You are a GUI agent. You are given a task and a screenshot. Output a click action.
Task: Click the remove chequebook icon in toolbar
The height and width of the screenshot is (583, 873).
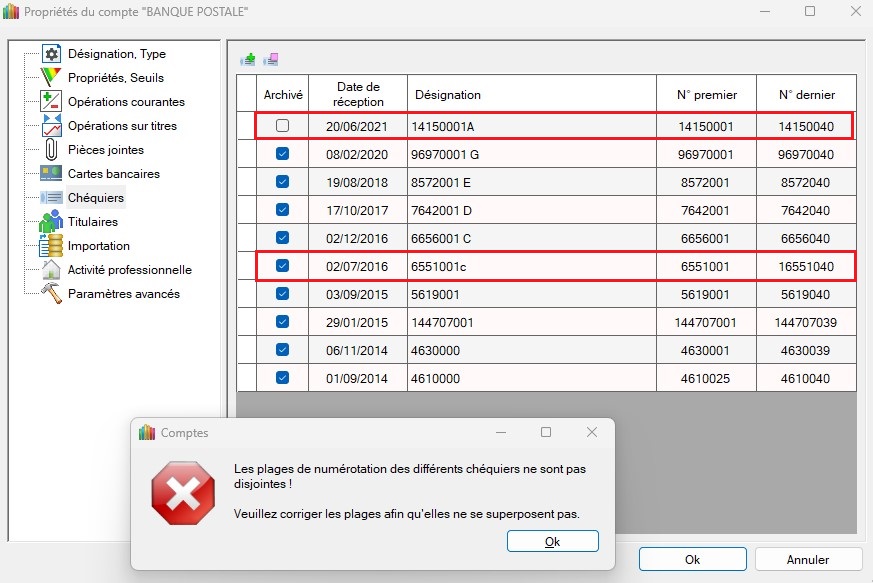[x=272, y=59]
